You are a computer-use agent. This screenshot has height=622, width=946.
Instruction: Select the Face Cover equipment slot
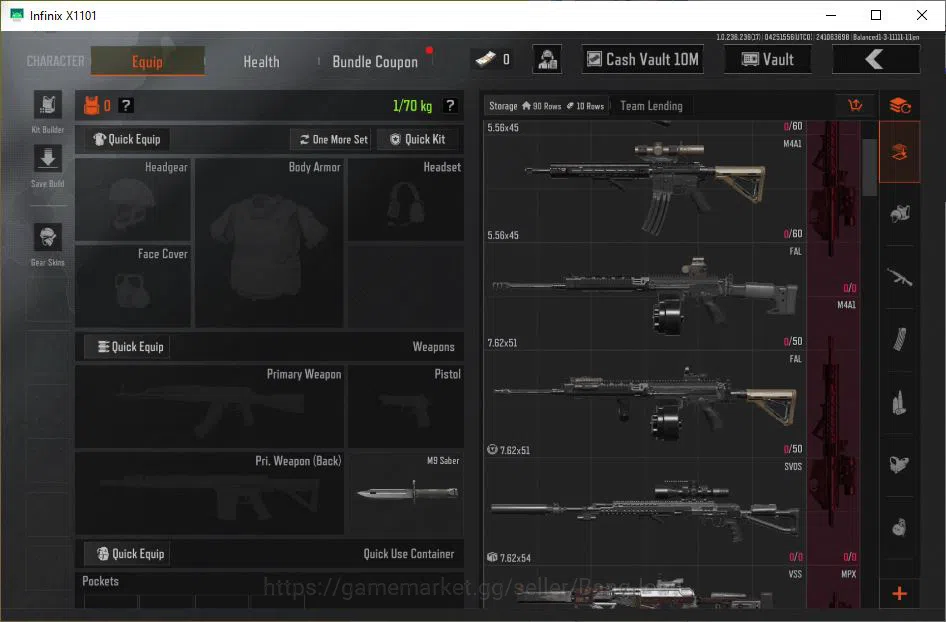[x=133, y=286]
